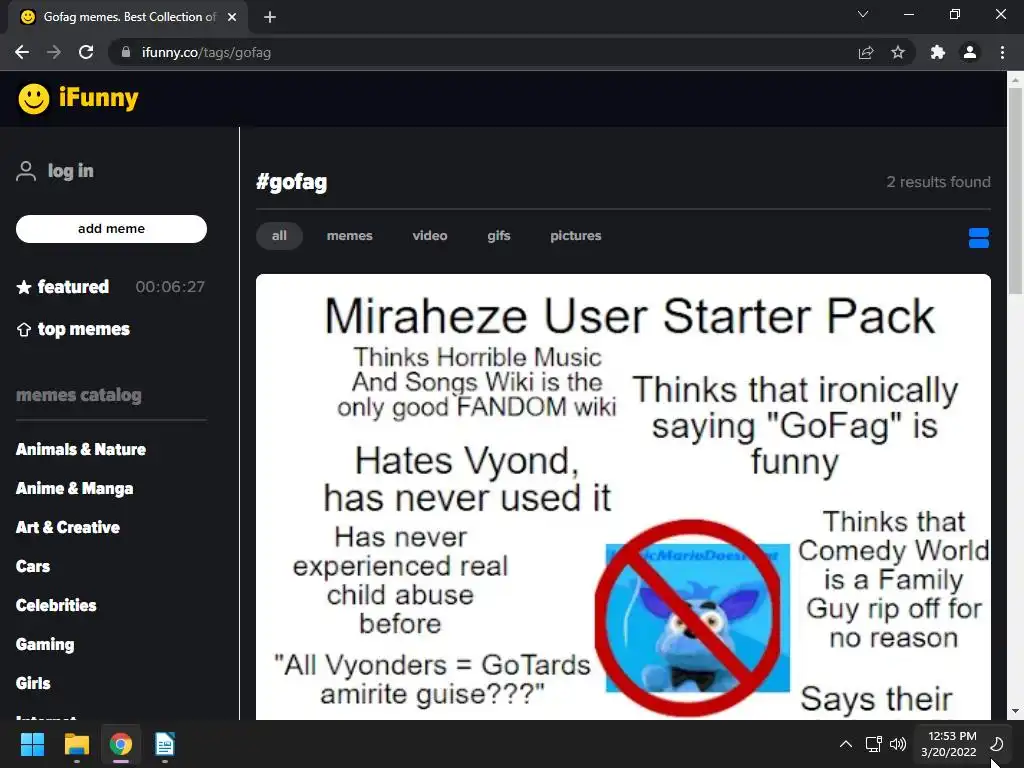Show hidden system tray icons
1024x768 pixels.
(x=846, y=744)
